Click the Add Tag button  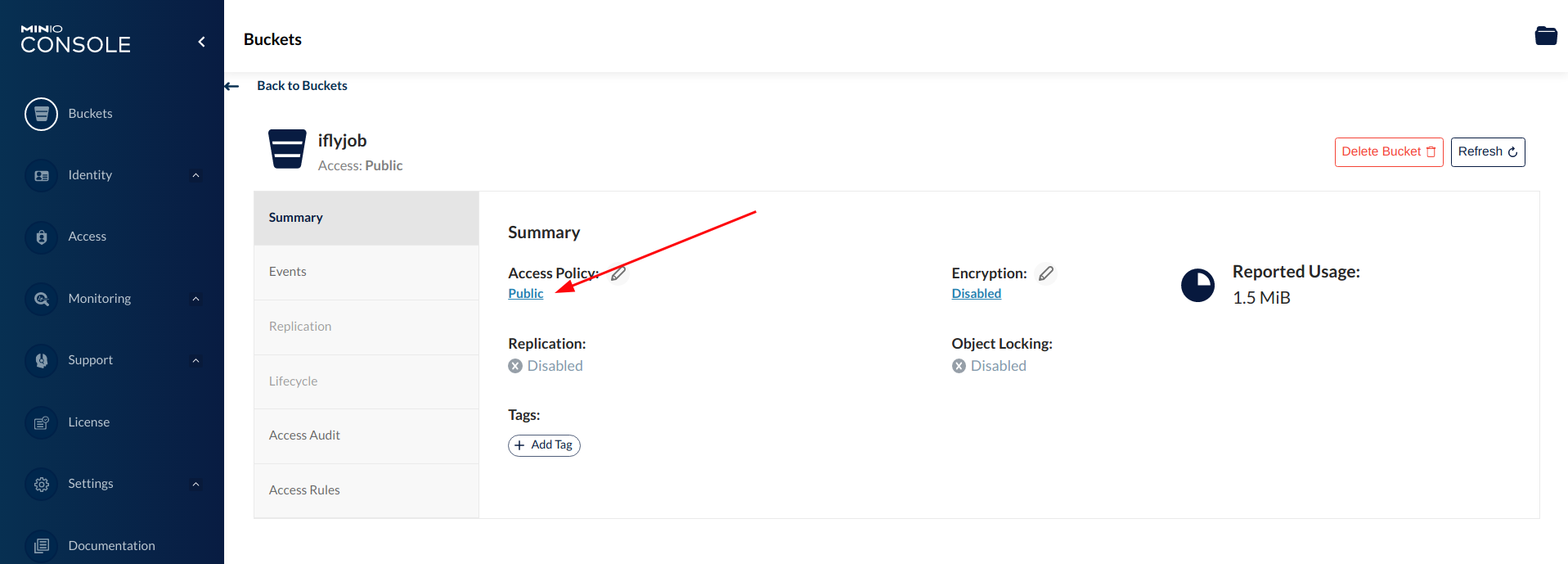click(x=544, y=445)
